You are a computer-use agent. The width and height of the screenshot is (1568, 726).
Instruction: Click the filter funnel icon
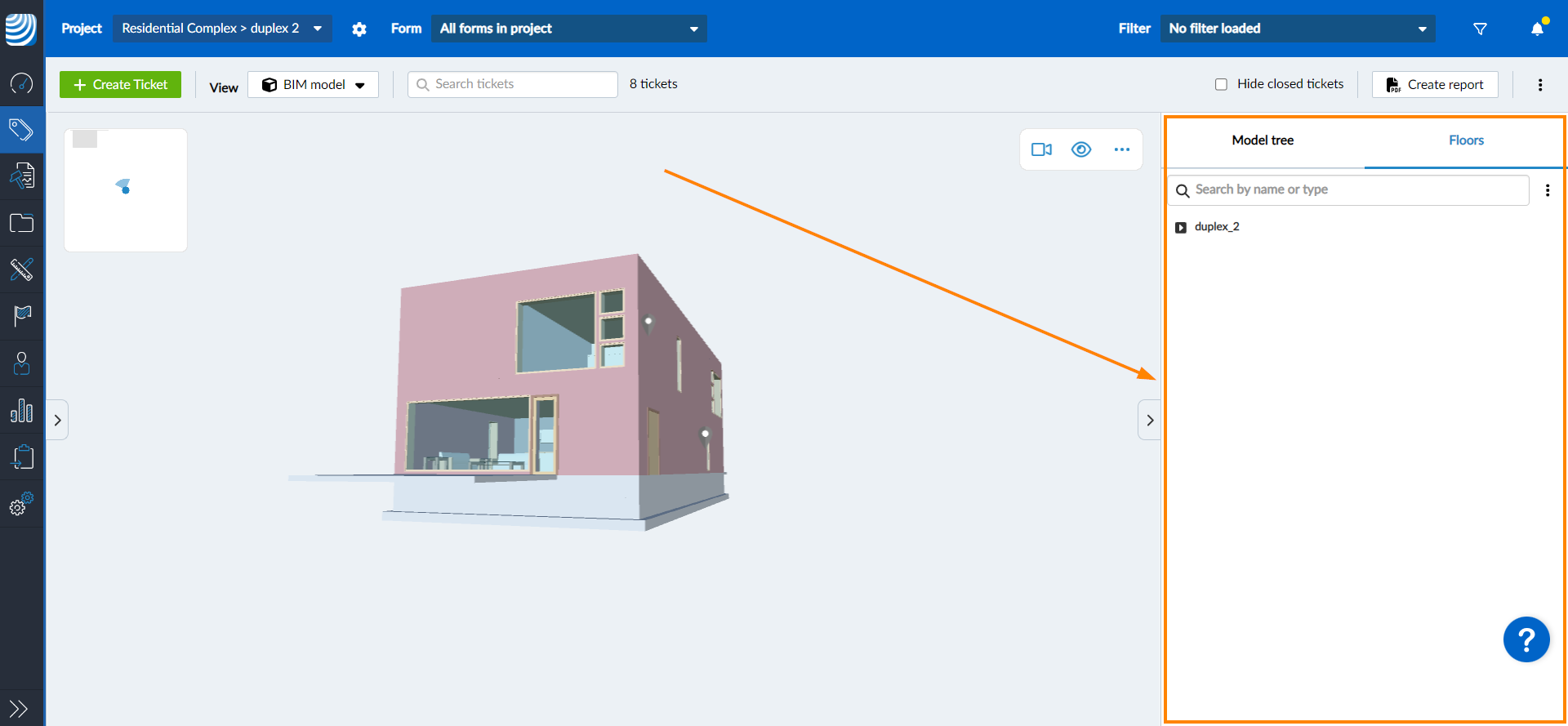(x=1480, y=29)
